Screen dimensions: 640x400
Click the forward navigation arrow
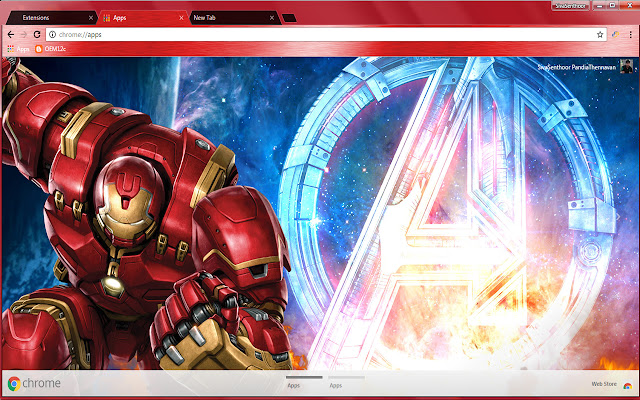coord(24,35)
